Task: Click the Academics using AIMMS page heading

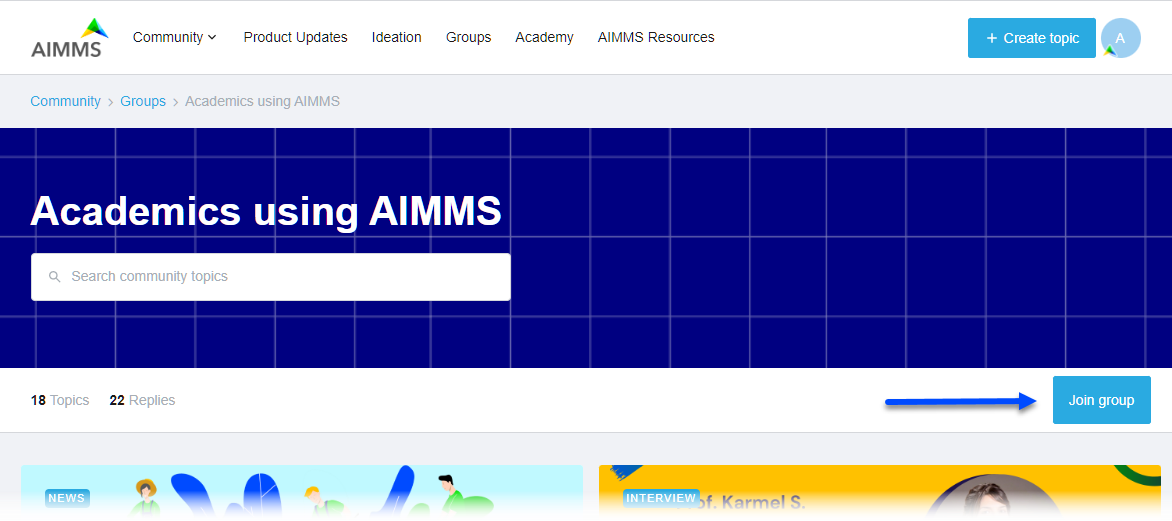Action: [x=265, y=211]
